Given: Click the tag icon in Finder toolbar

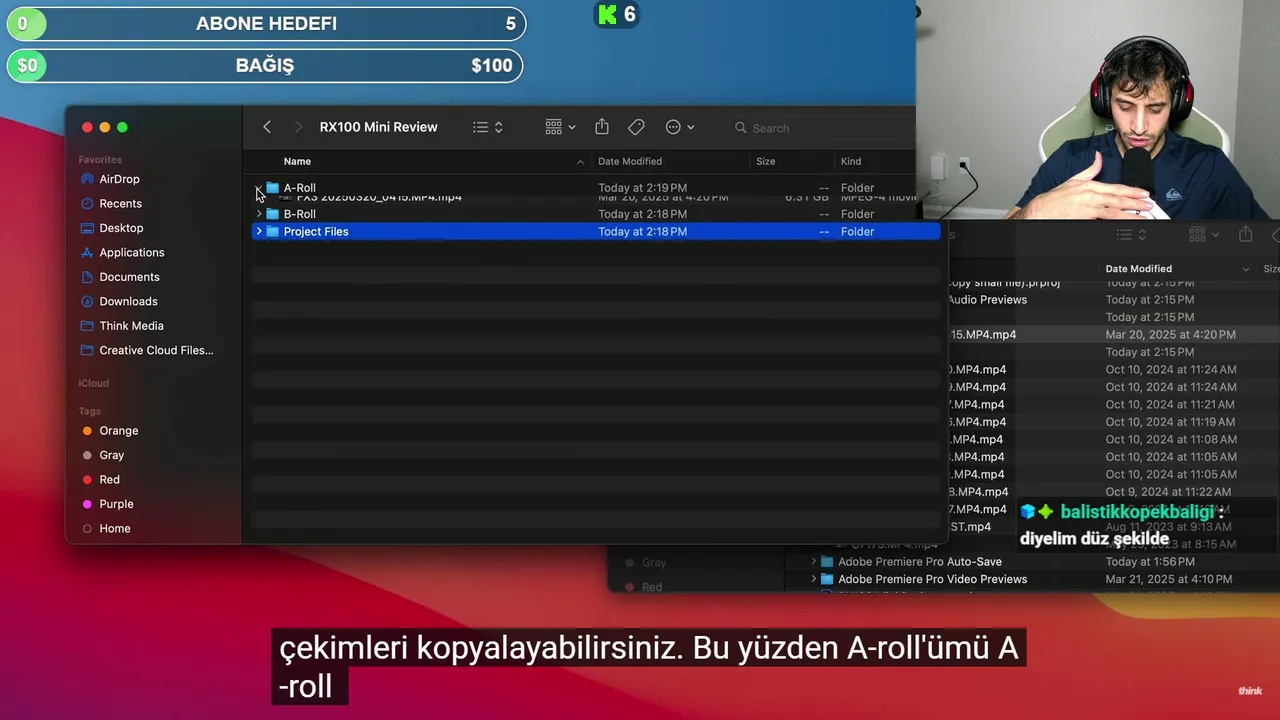Looking at the screenshot, I should 636,127.
